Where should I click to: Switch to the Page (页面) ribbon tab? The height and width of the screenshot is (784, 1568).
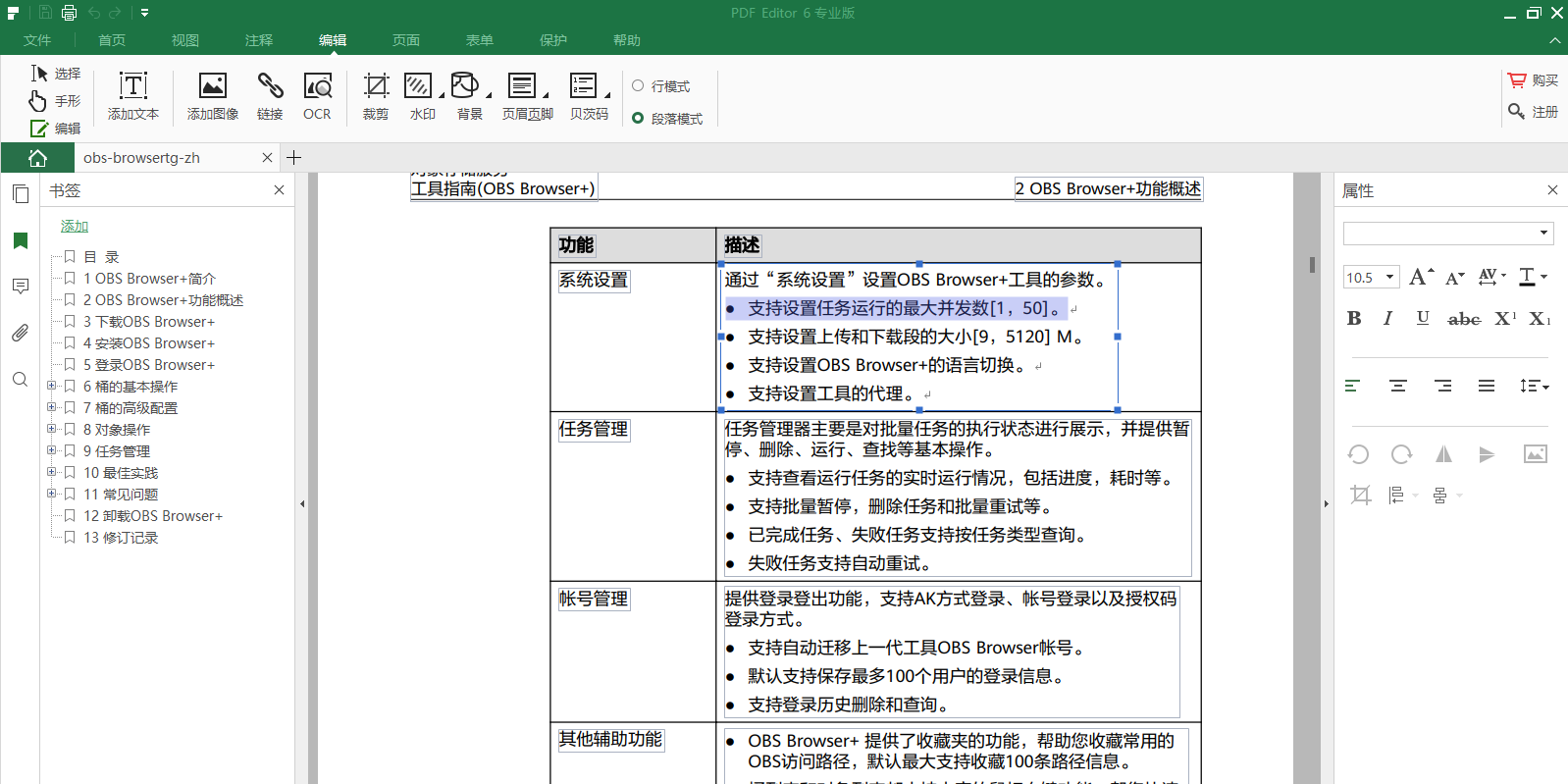[x=406, y=40]
